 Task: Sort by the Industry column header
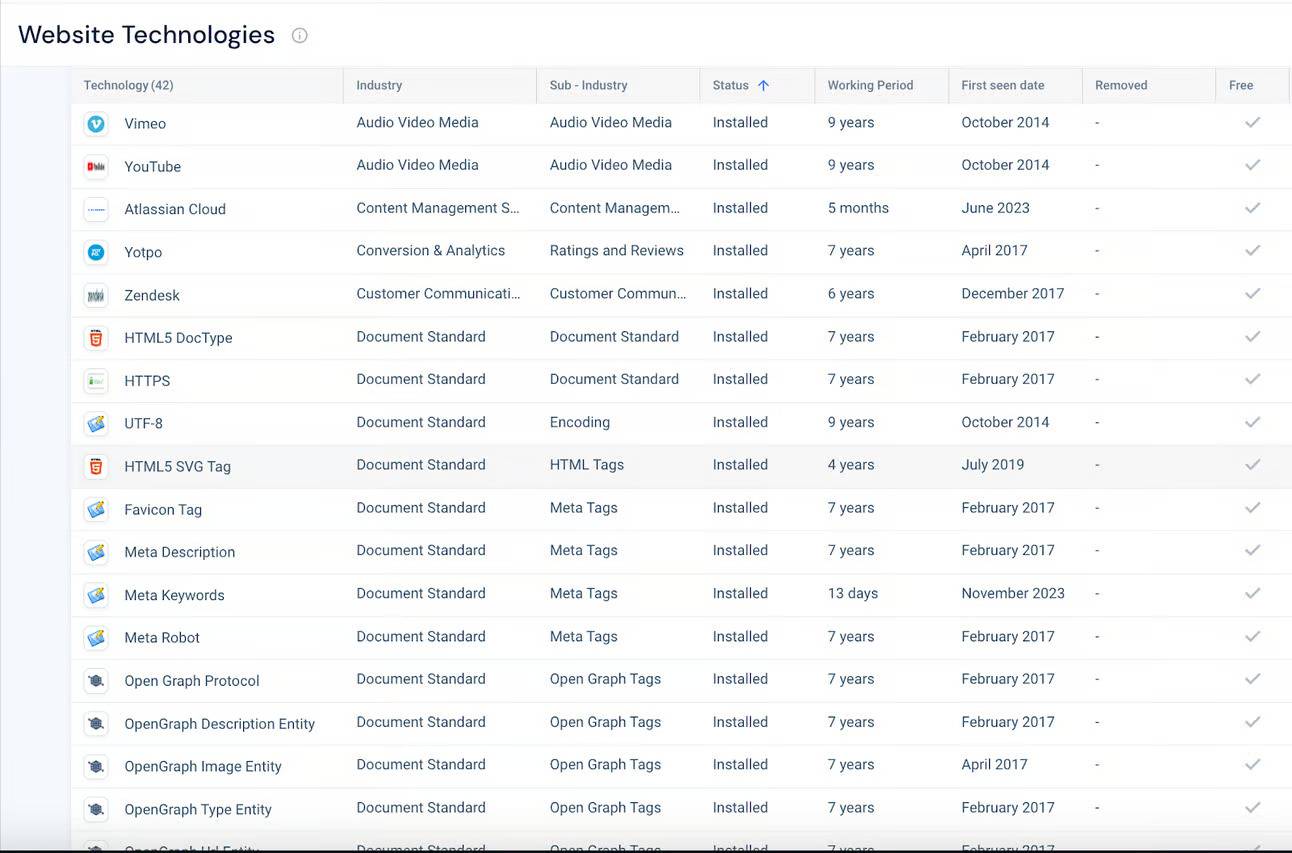click(379, 85)
